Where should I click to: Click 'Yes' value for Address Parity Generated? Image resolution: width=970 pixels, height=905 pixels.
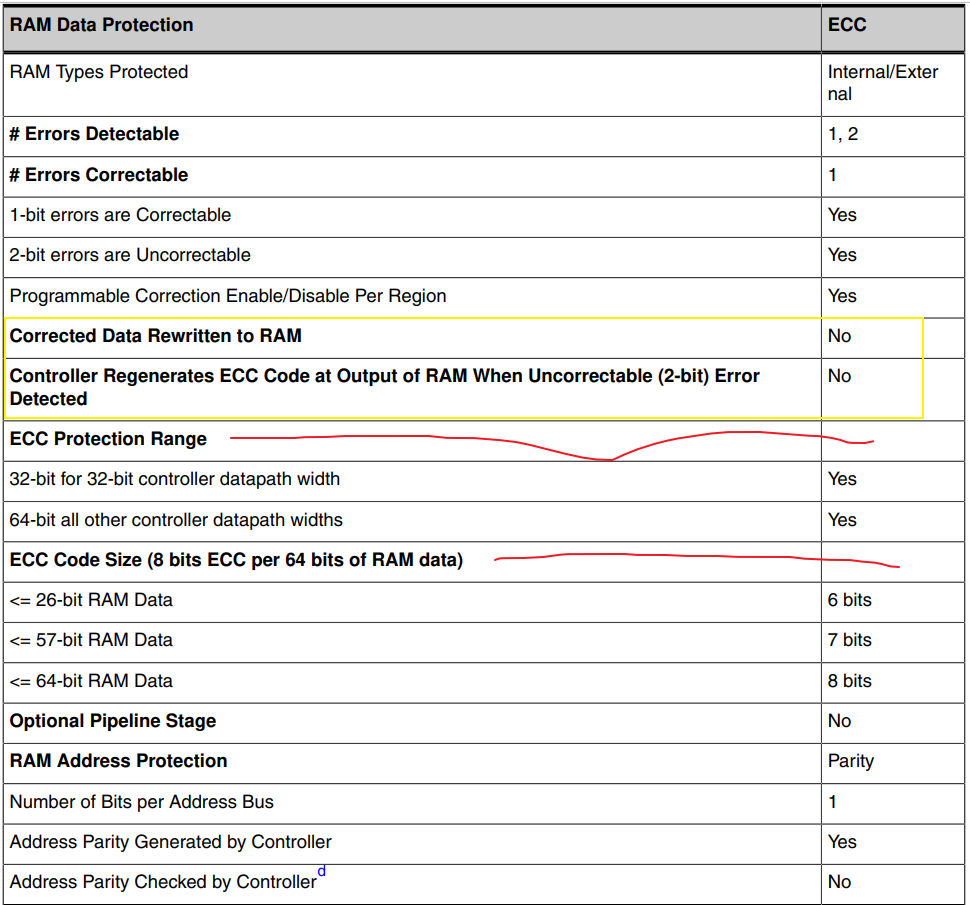click(842, 842)
